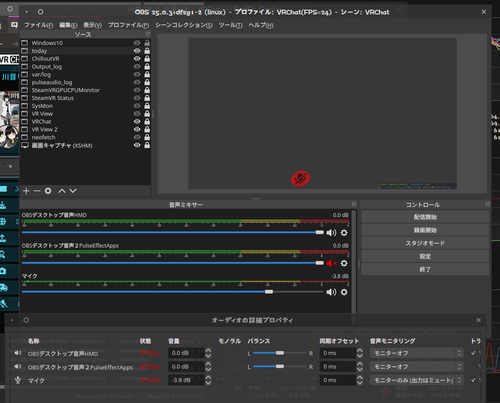This screenshot has height=403, width=500.
Task: Open the シーンコレクション menu
Action: pos(184,25)
